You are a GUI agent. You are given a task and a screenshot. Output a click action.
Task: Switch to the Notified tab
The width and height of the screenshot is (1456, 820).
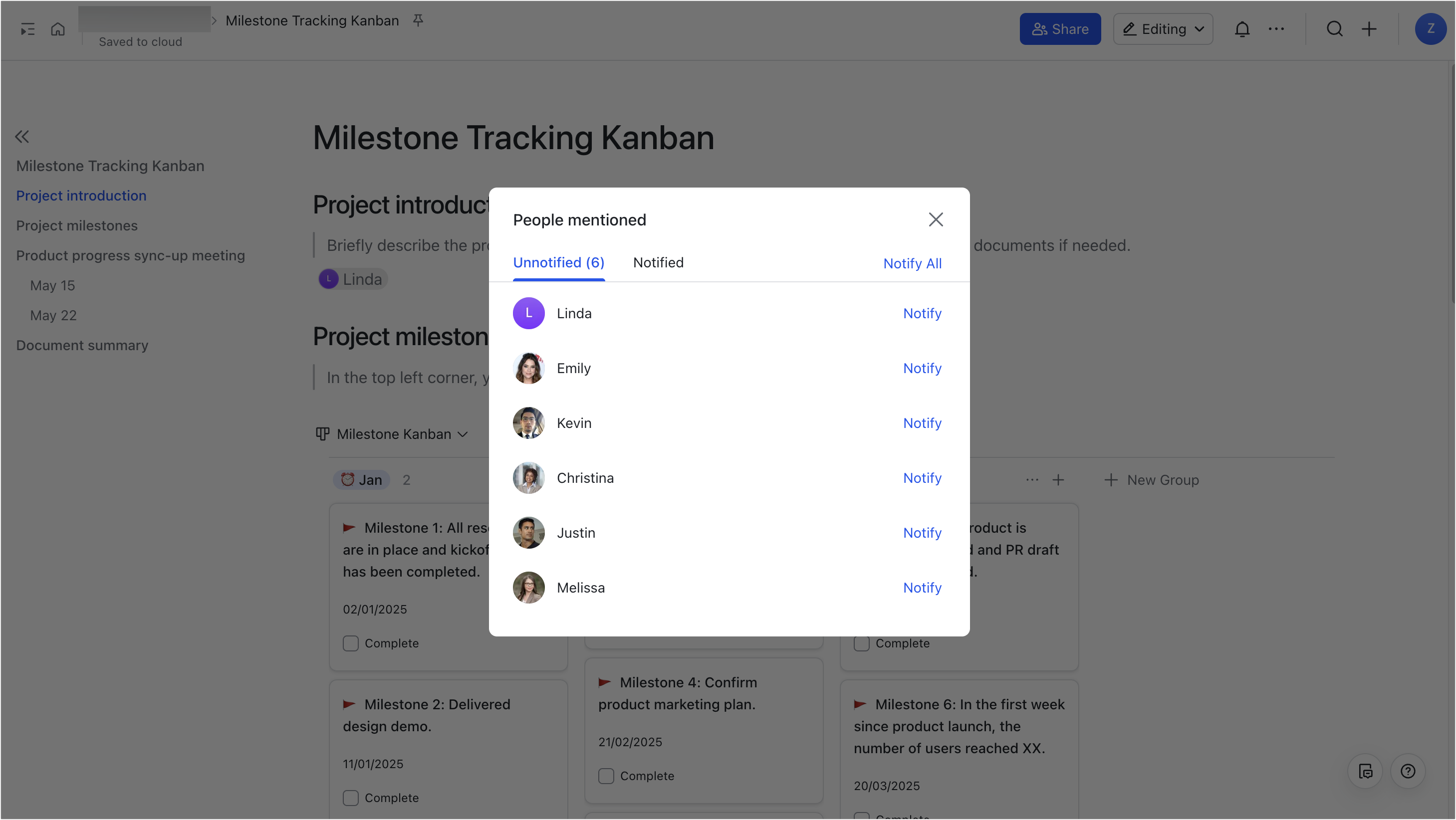point(658,263)
